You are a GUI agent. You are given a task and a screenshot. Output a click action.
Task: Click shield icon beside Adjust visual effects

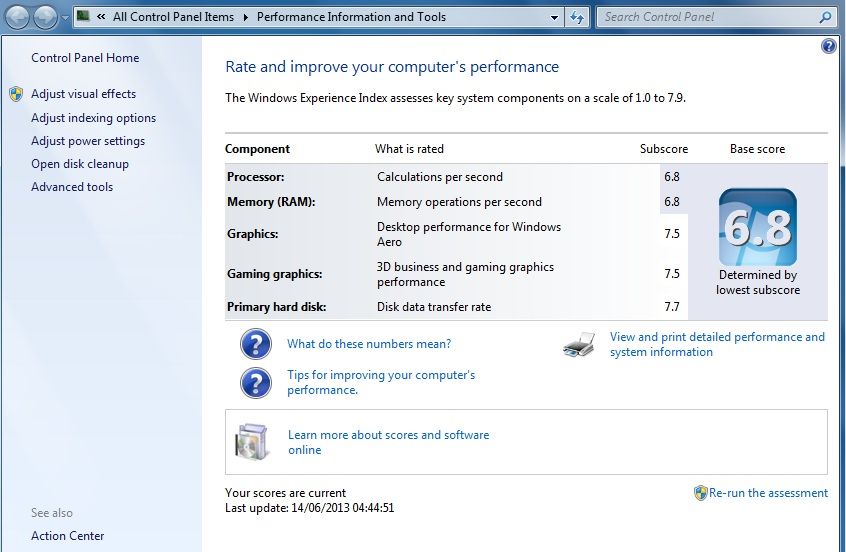point(16,94)
